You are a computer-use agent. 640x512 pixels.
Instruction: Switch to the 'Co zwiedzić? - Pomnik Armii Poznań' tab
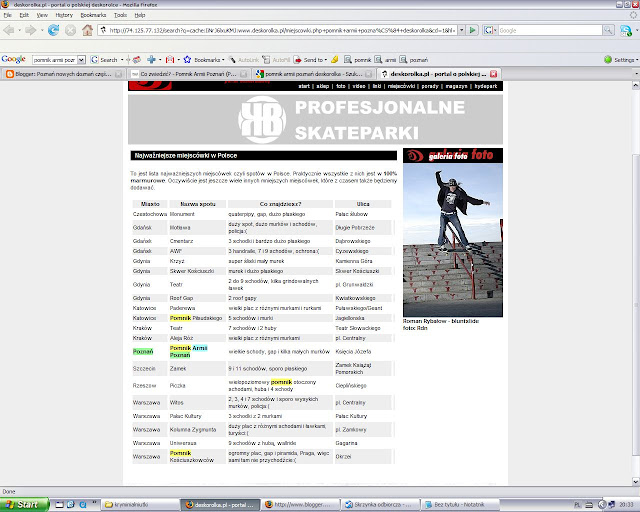tap(188, 74)
